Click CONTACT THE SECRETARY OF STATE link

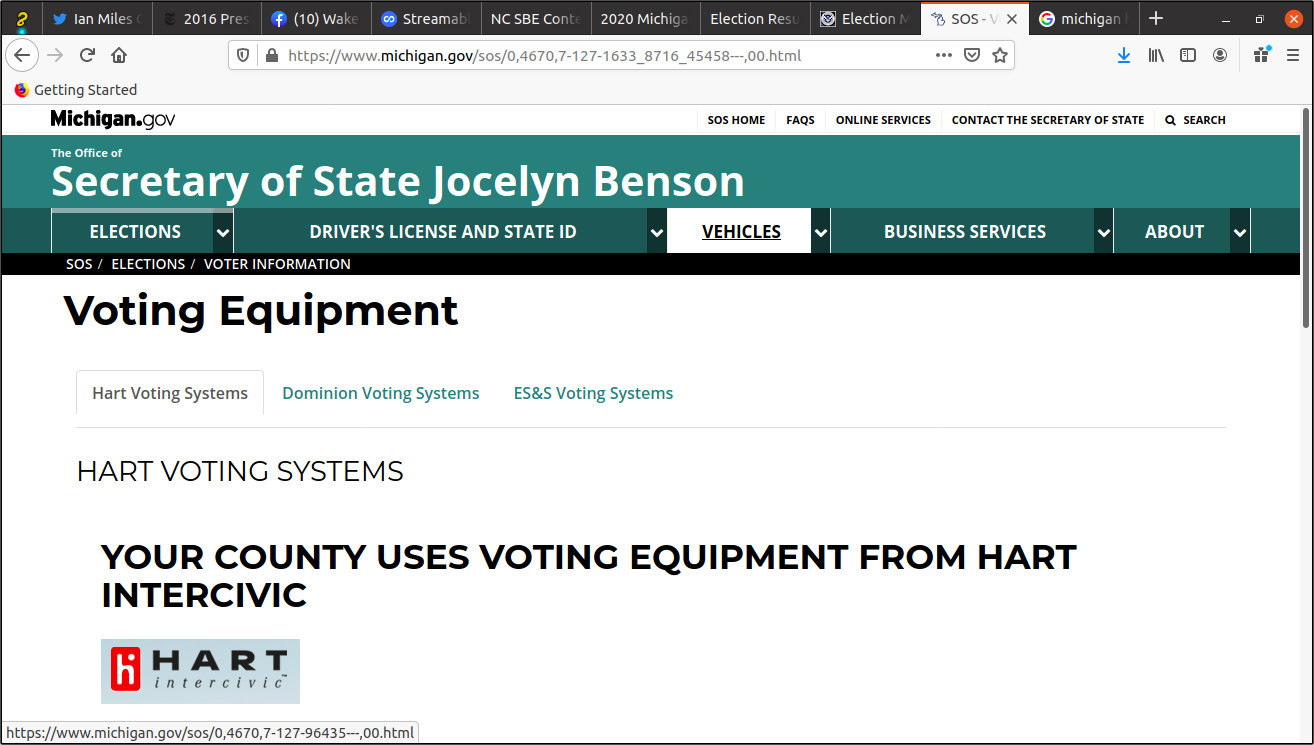point(1048,120)
